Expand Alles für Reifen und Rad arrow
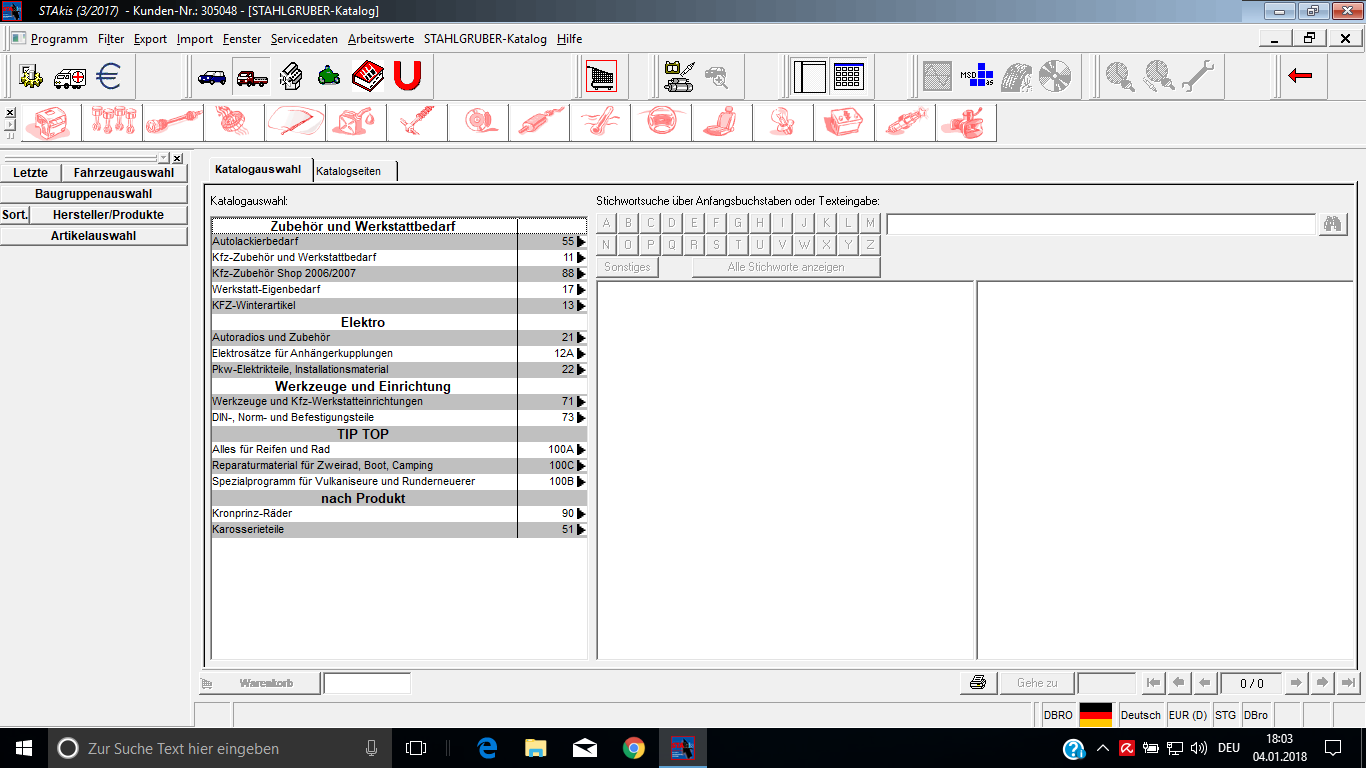Image resolution: width=1366 pixels, height=768 pixels. pyautogui.click(x=581, y=450)
